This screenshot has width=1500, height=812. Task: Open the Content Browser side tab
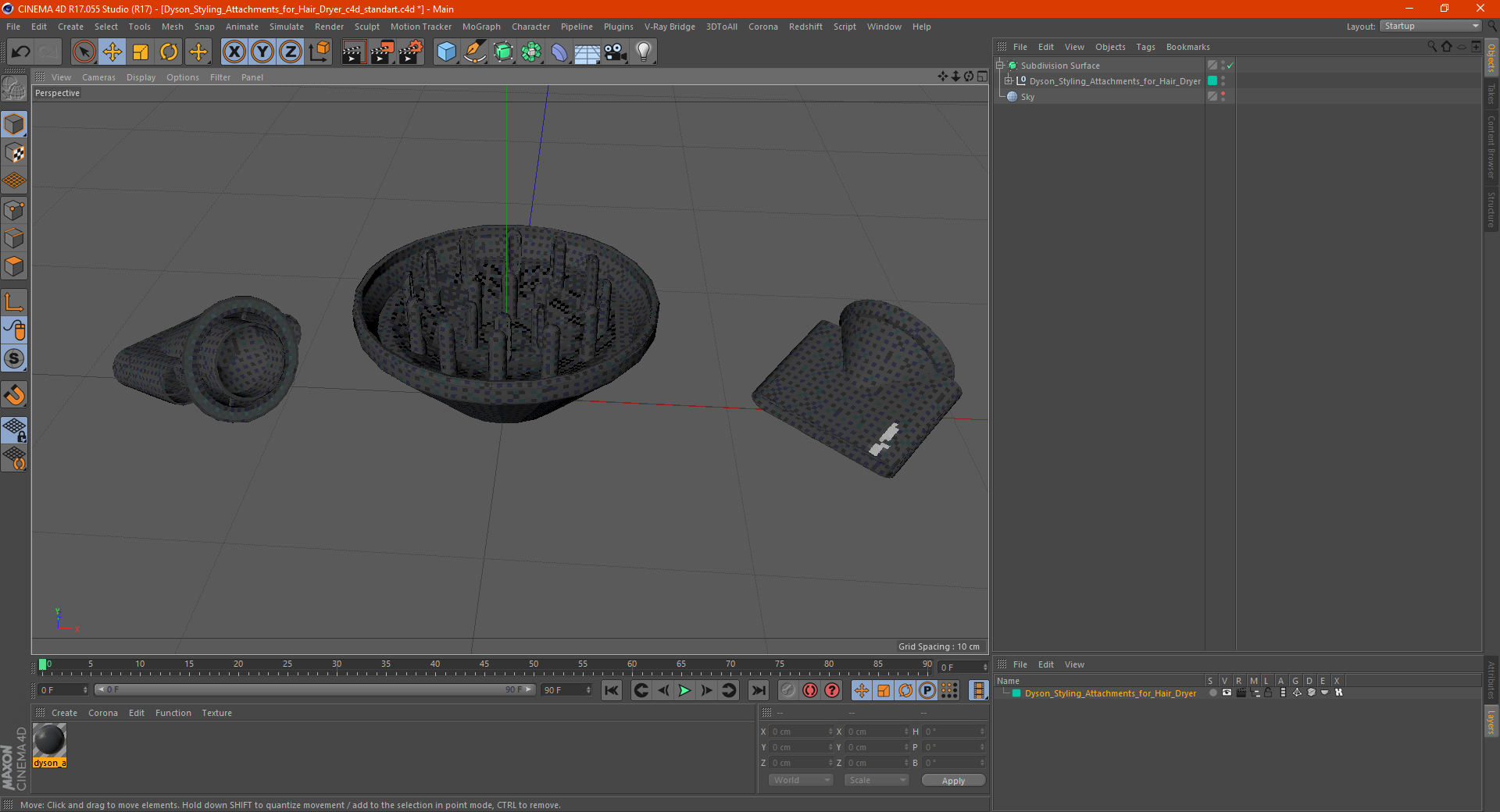1491,147
